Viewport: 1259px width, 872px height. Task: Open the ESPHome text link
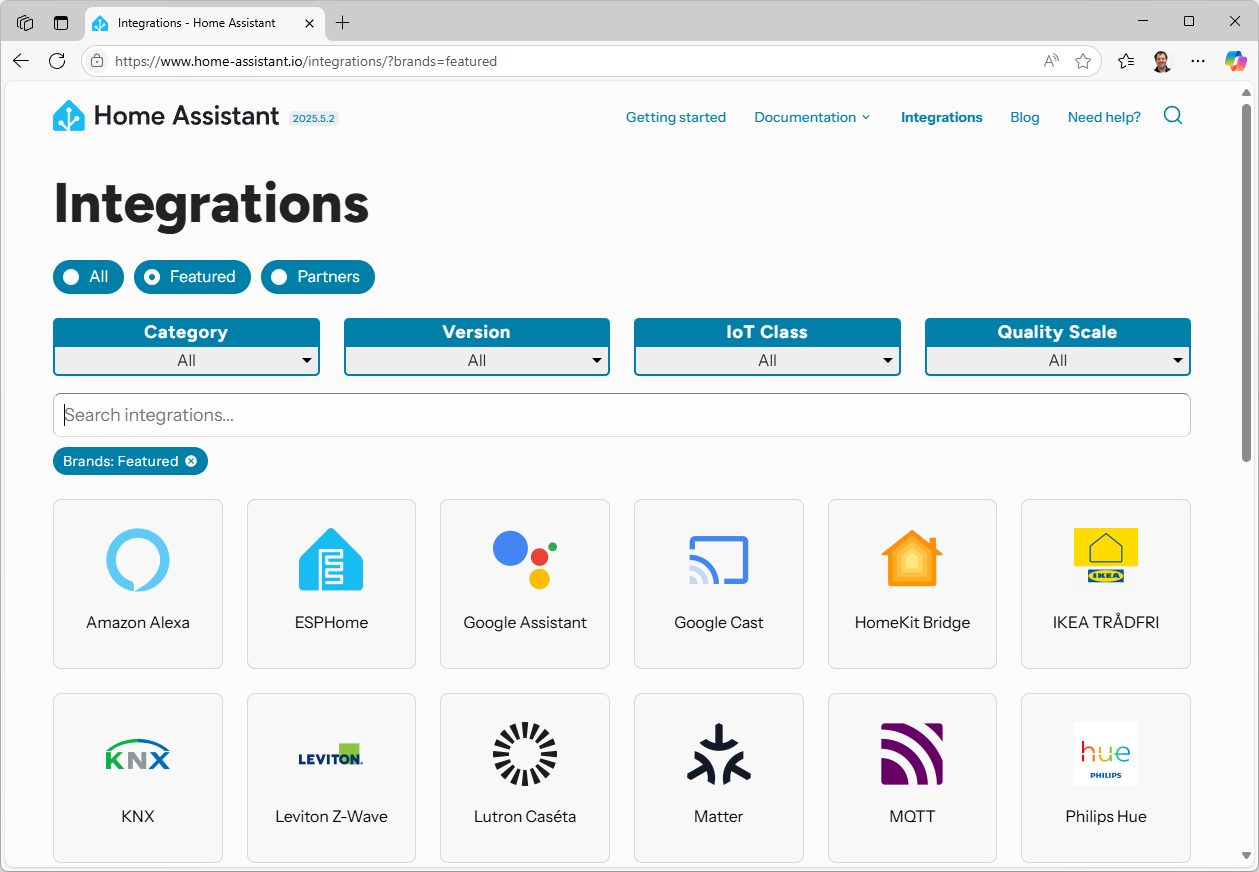pos(331,622)
